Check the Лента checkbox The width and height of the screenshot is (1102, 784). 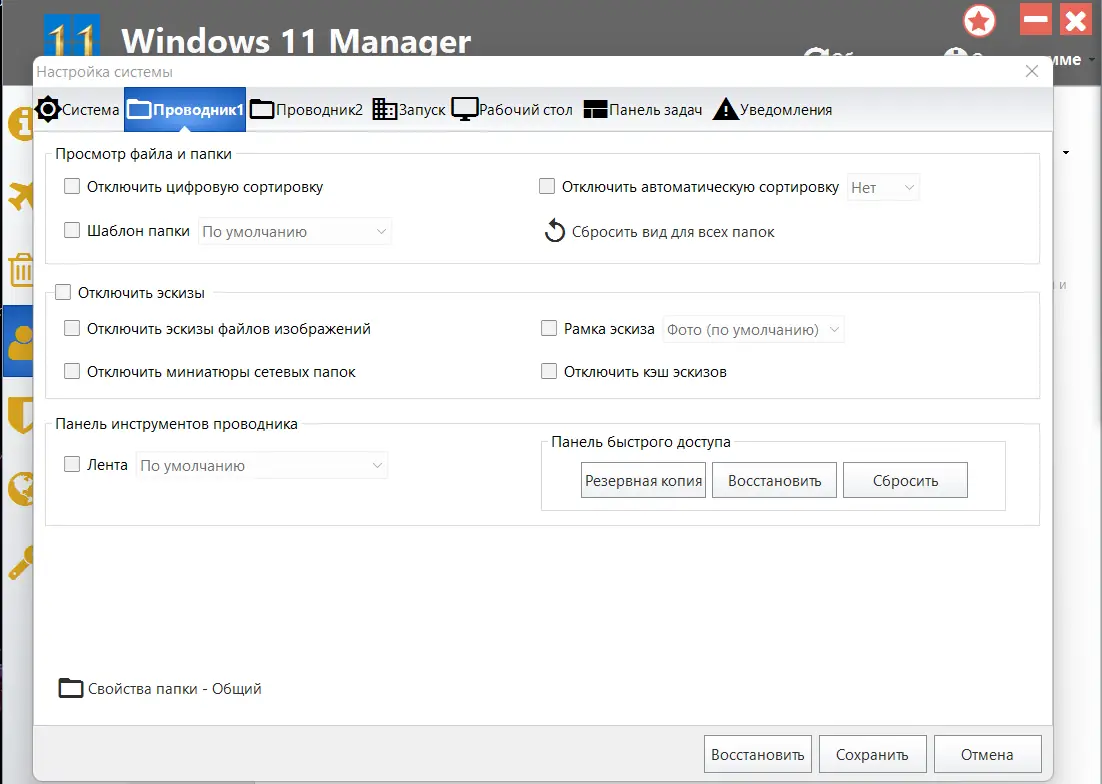click(72, 464)
